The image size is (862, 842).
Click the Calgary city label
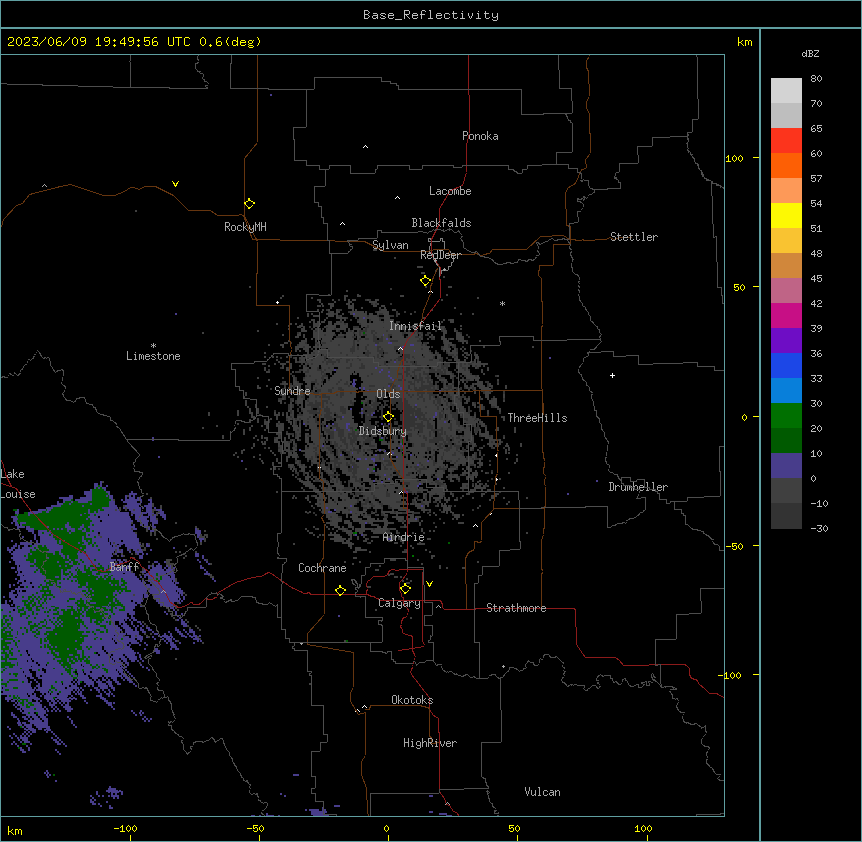pyautogui.click(x=399, y=603)
